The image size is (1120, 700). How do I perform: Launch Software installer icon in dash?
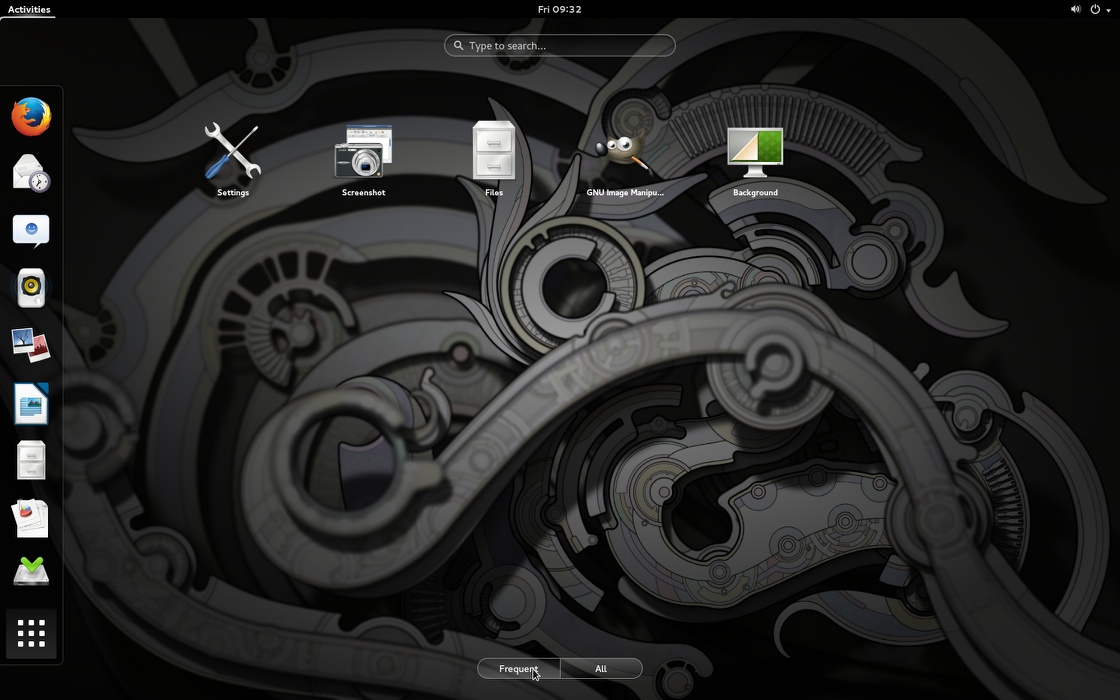pyautogui.click(x=31, y=571)
